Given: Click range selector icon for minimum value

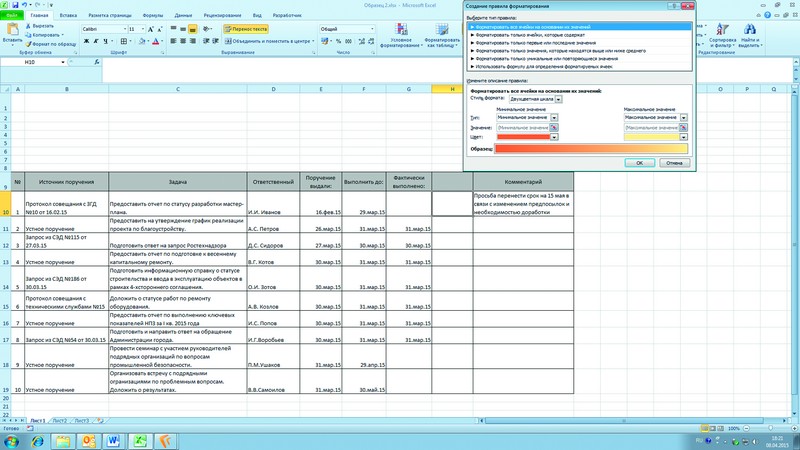Looking at the screenshot, I should [554, 128].
